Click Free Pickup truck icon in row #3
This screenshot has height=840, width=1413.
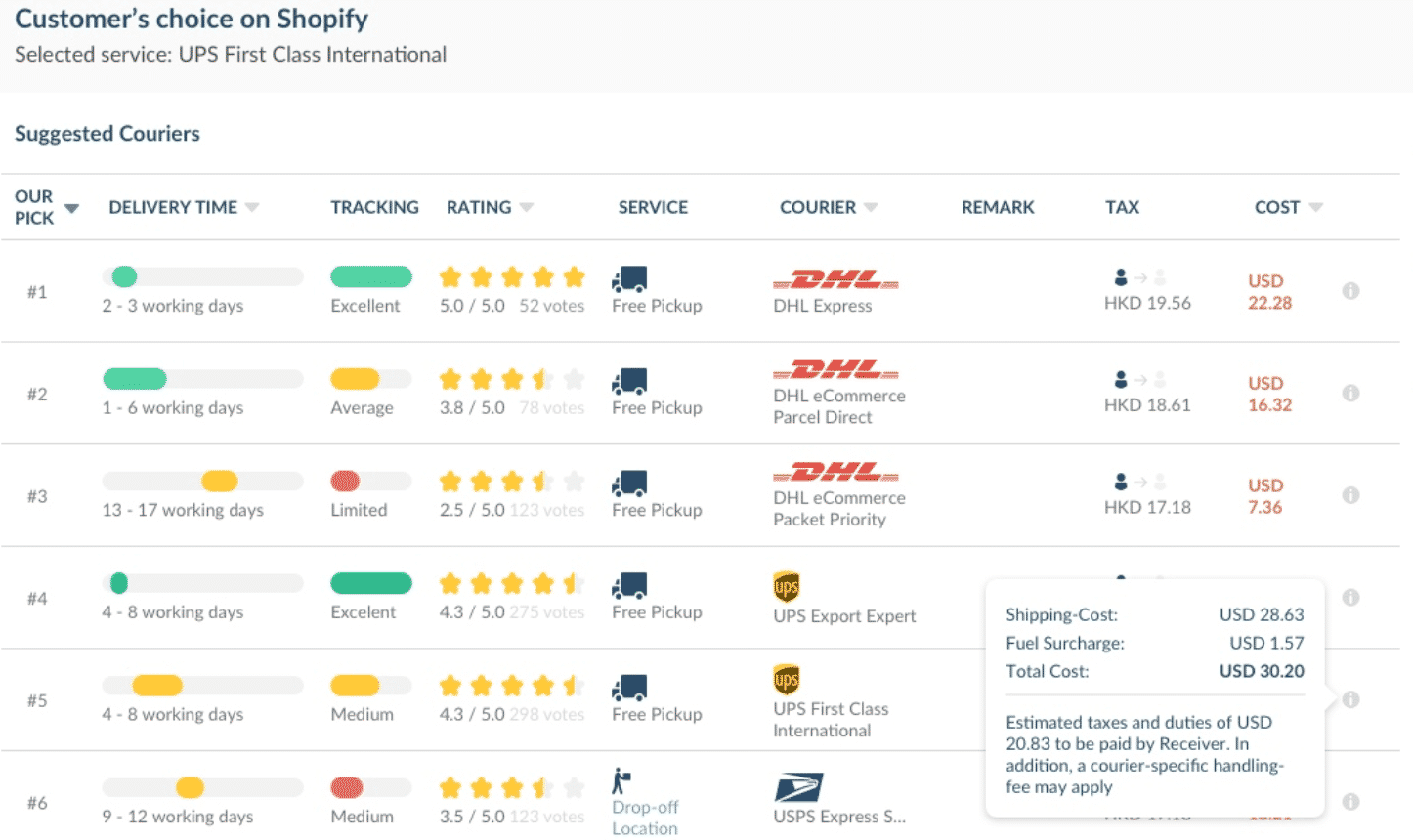630,483
